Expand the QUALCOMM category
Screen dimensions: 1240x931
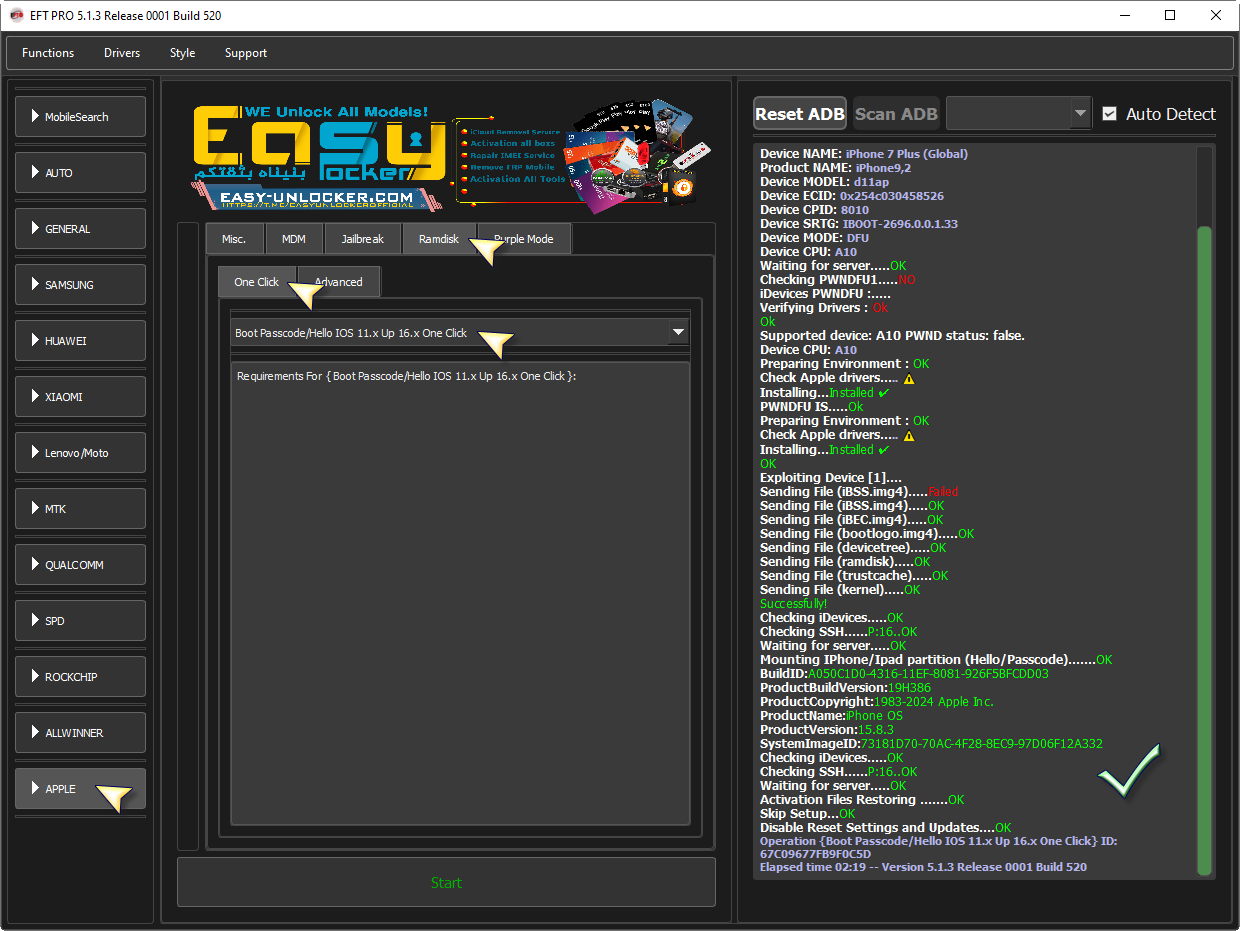pyautogui.click(x=81, y=565)
